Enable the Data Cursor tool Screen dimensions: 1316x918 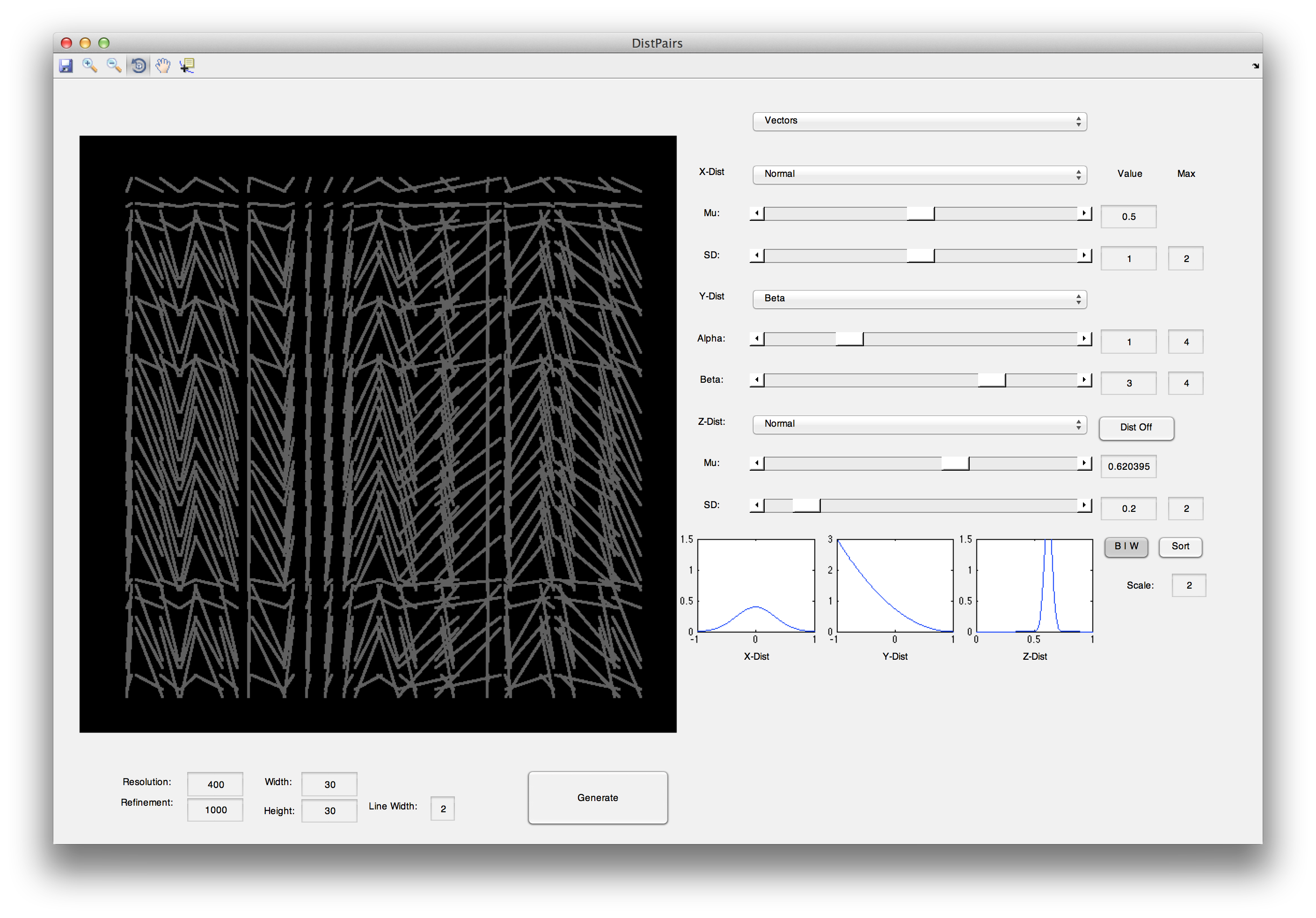[187, 66]
